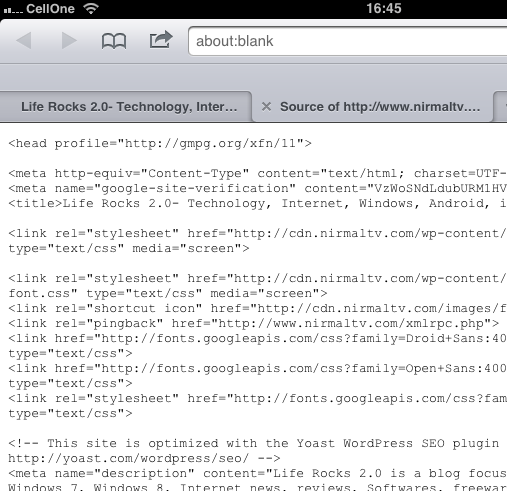Focus the about:blank address field
Screen dimensions: 507x491
click(x=347, y=41)
